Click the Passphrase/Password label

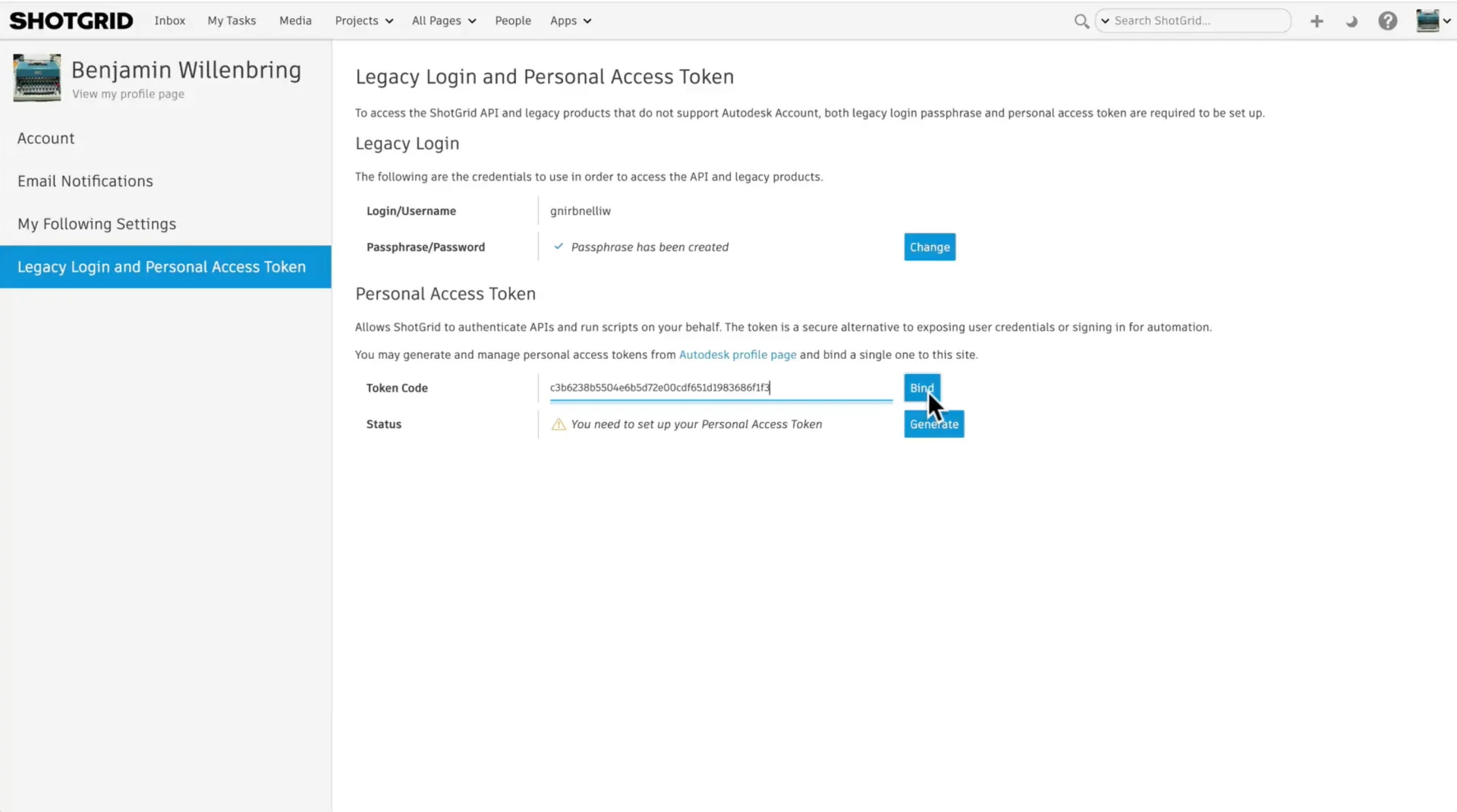426,247
